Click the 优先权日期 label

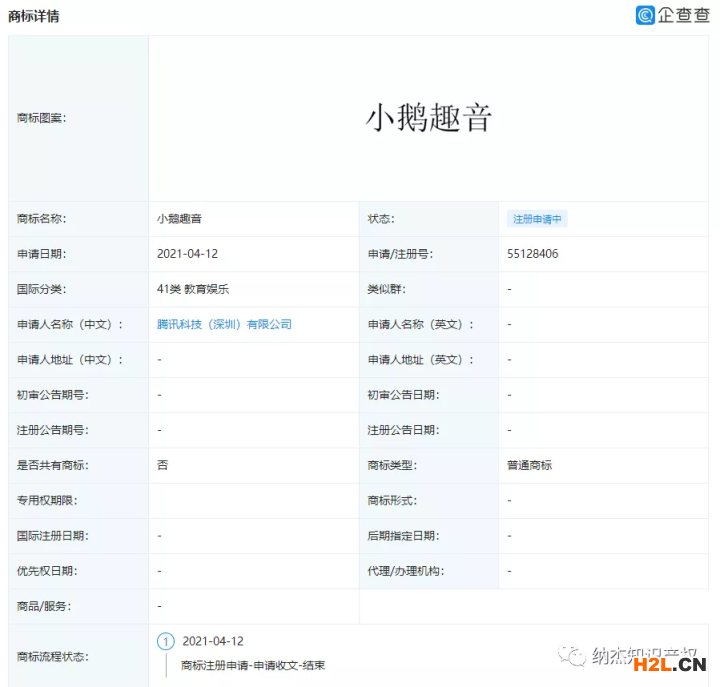point(47,571)
